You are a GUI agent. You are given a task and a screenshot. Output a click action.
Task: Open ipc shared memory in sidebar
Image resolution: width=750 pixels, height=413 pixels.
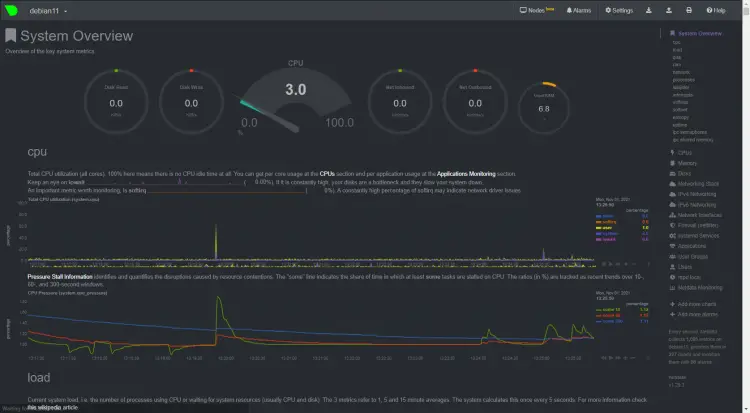pyautogui.click(x=693, y=140)
